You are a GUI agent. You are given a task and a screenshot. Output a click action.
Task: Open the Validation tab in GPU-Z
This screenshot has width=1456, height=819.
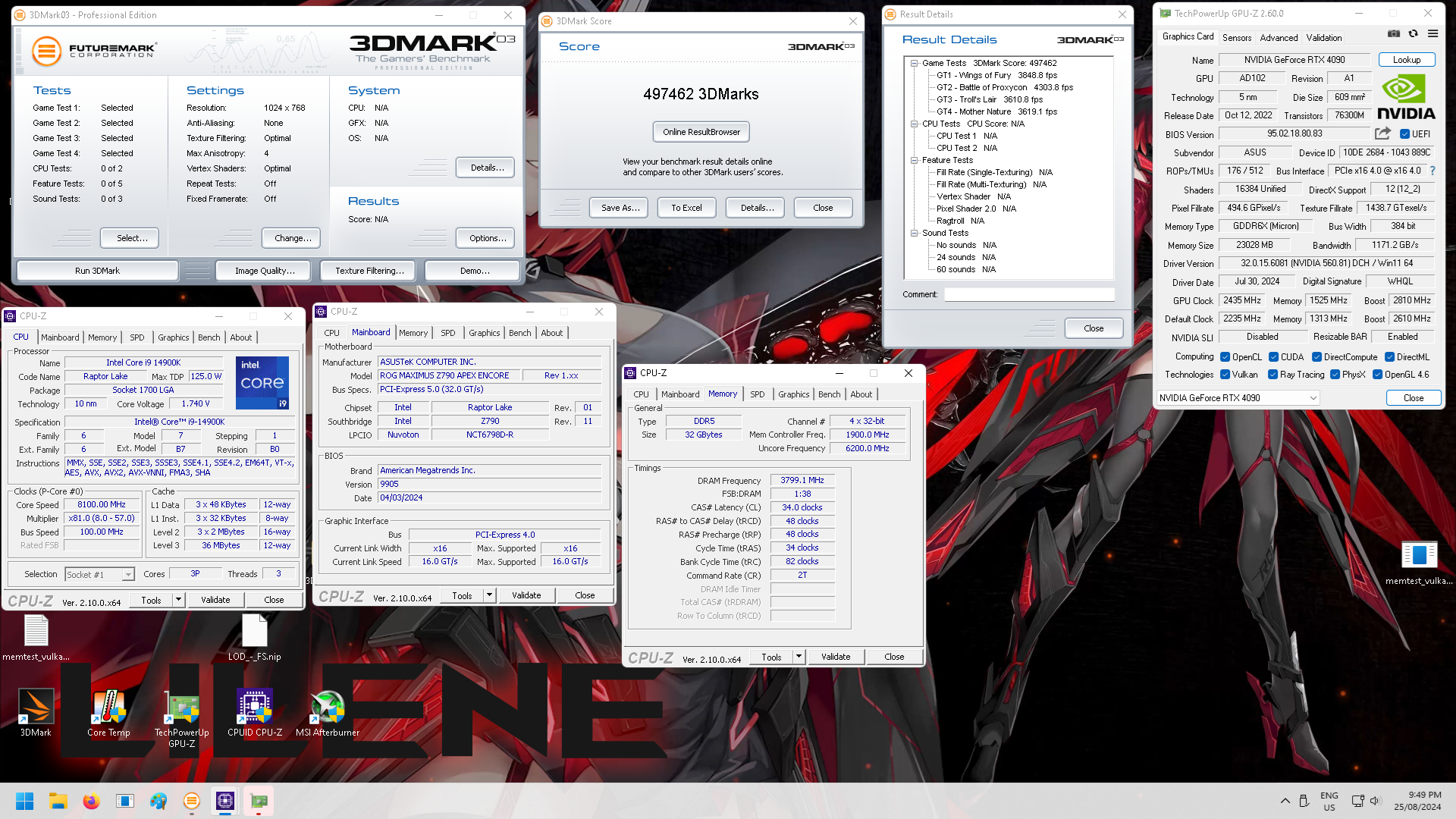(1324, 38)
